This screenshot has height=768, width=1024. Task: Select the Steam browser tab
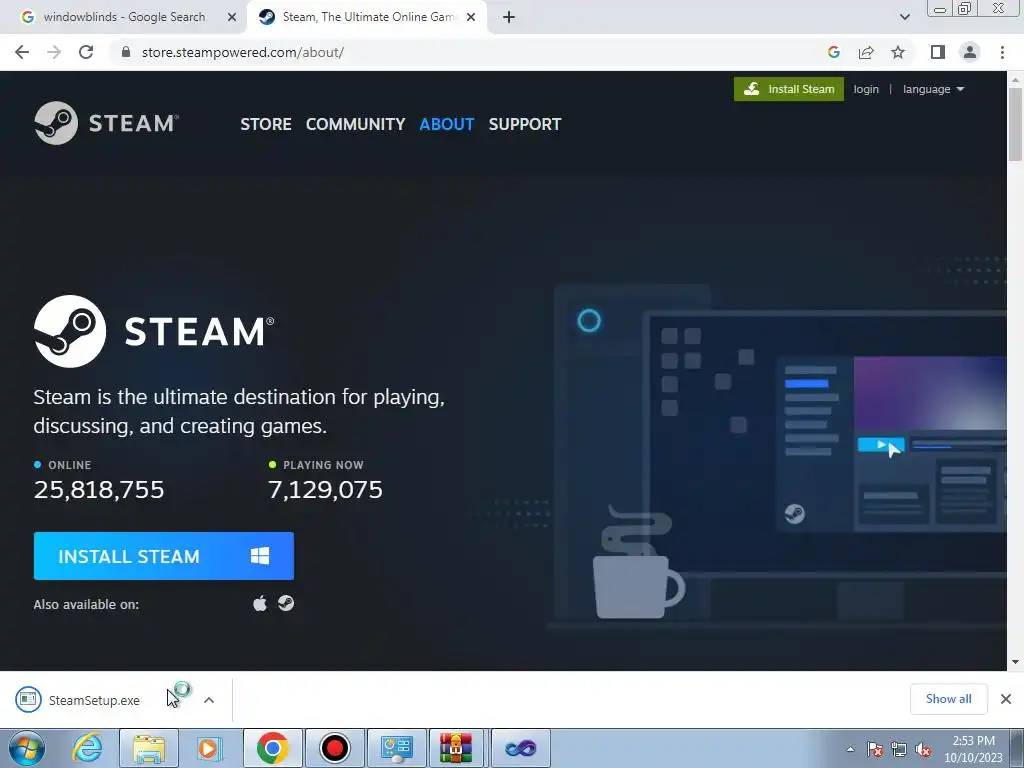pyautogui.click(x=367, y=18)
